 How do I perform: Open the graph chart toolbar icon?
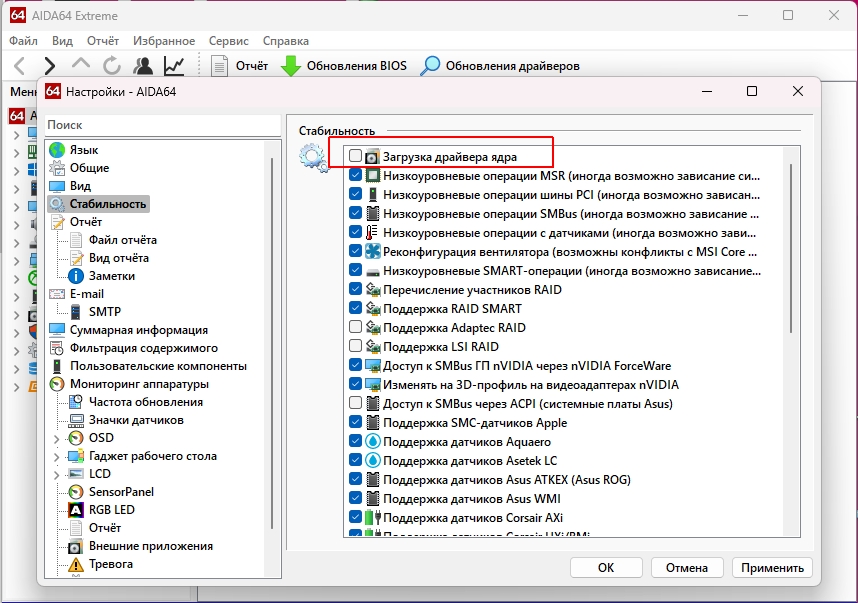(174, 66)
